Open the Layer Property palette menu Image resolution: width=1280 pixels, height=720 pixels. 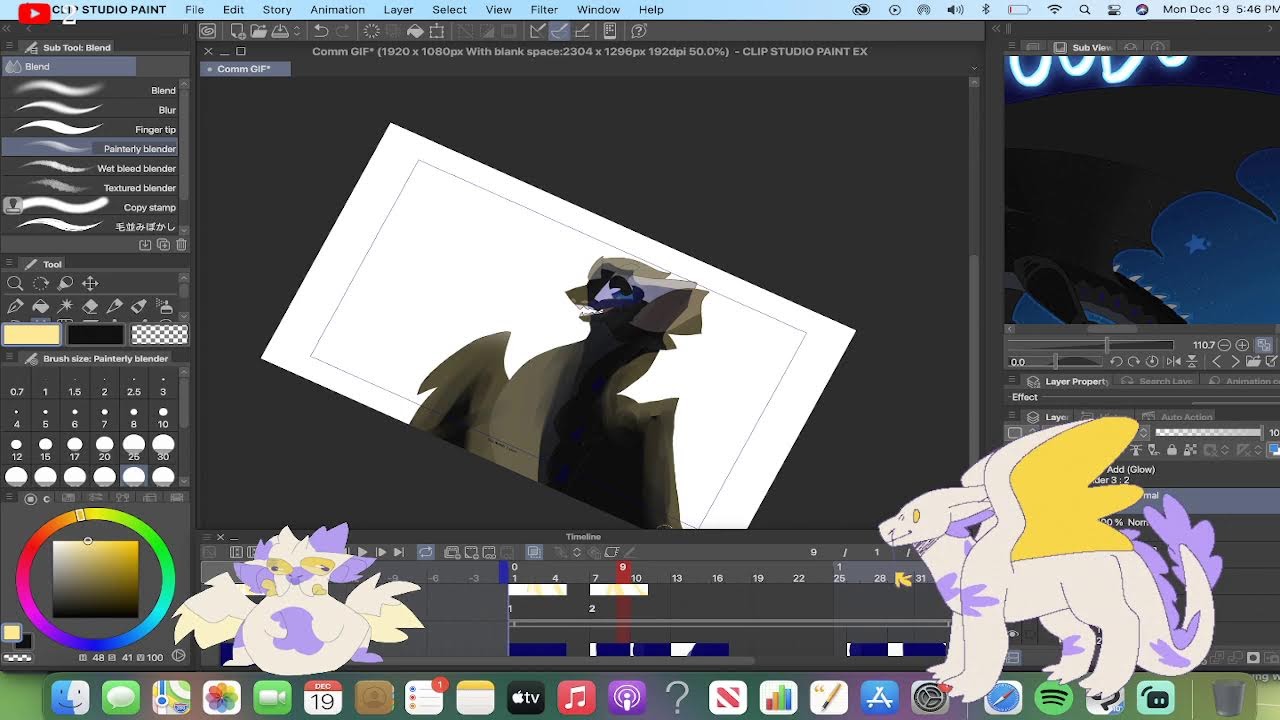click(1012, 381)
